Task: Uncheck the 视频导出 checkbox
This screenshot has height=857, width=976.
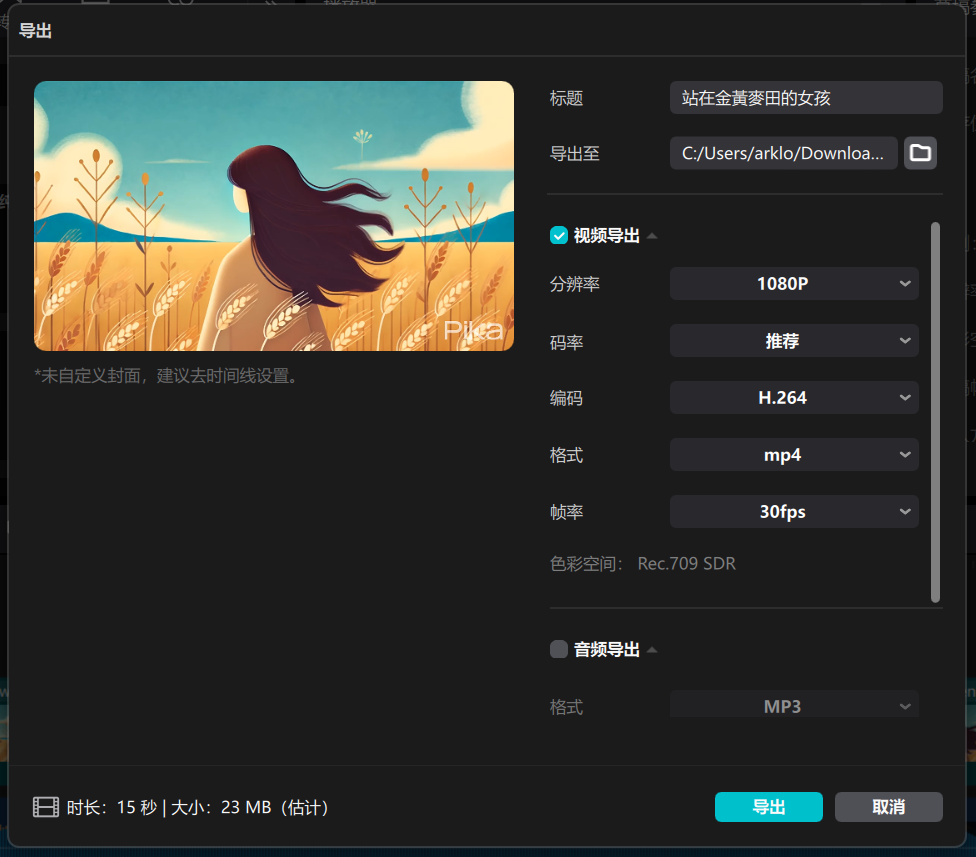Action: (559, 236)
